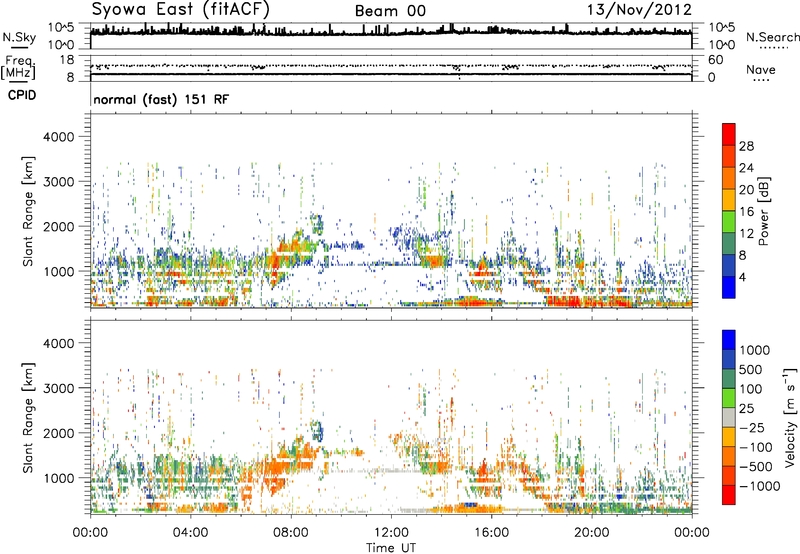800x554 pixels.
Task: Click the "N.Search" legend label
Action: point(772,37)
